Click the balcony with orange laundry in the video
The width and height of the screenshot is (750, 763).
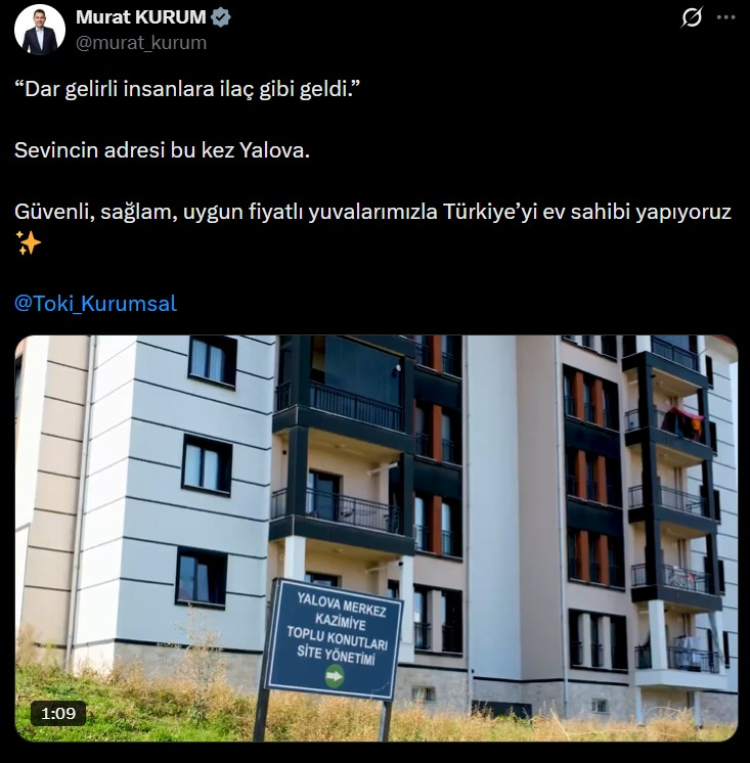point(681,422)
